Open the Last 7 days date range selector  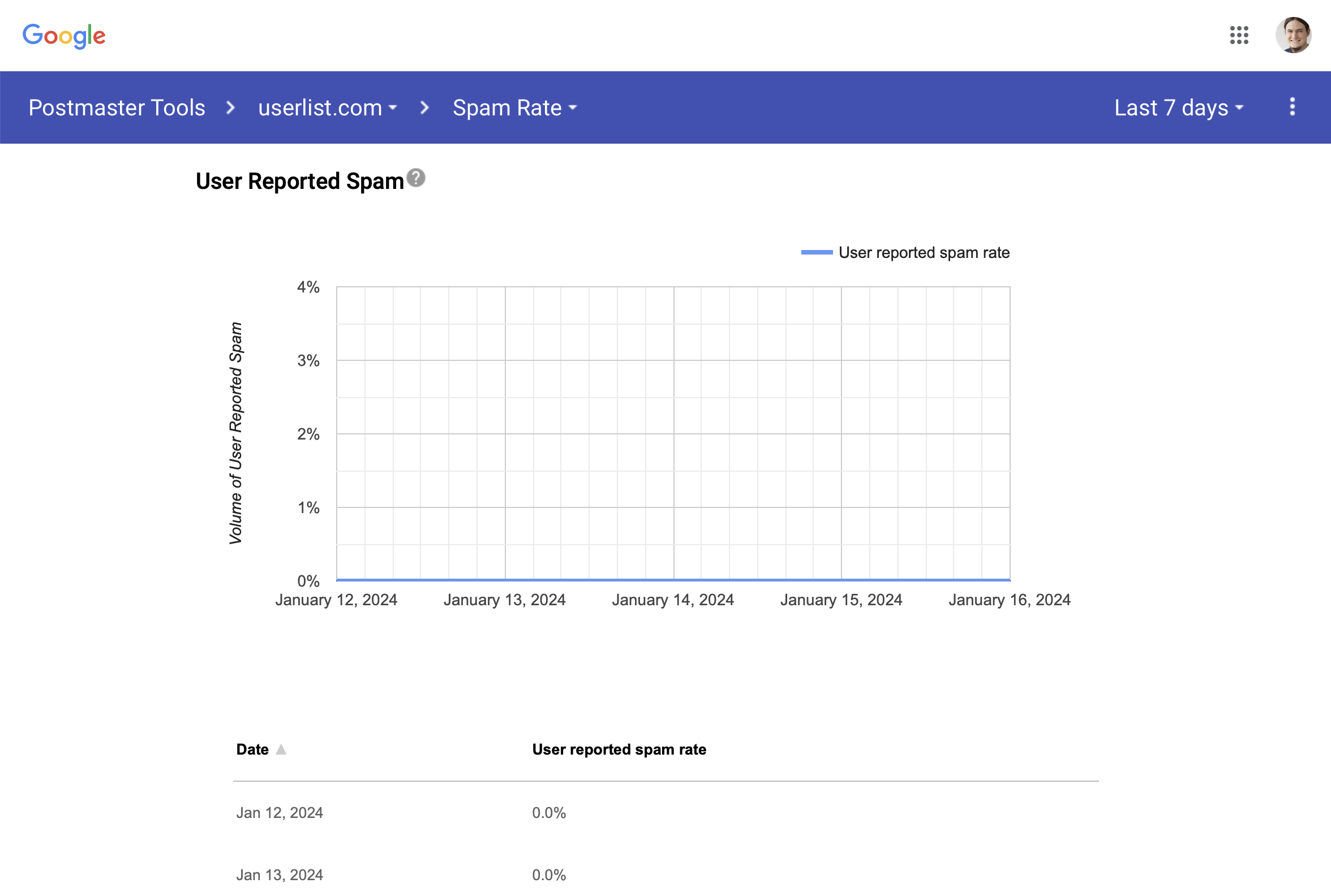click(1176, 107)
